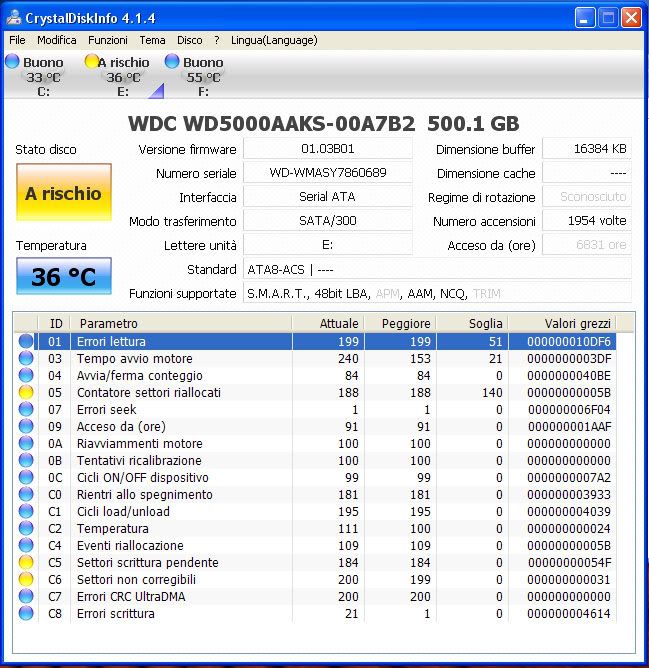The width and height of the screenshot is (649, 668).
Task: Click the Standard field ATA8-ACS
Action: pos(437,269)
